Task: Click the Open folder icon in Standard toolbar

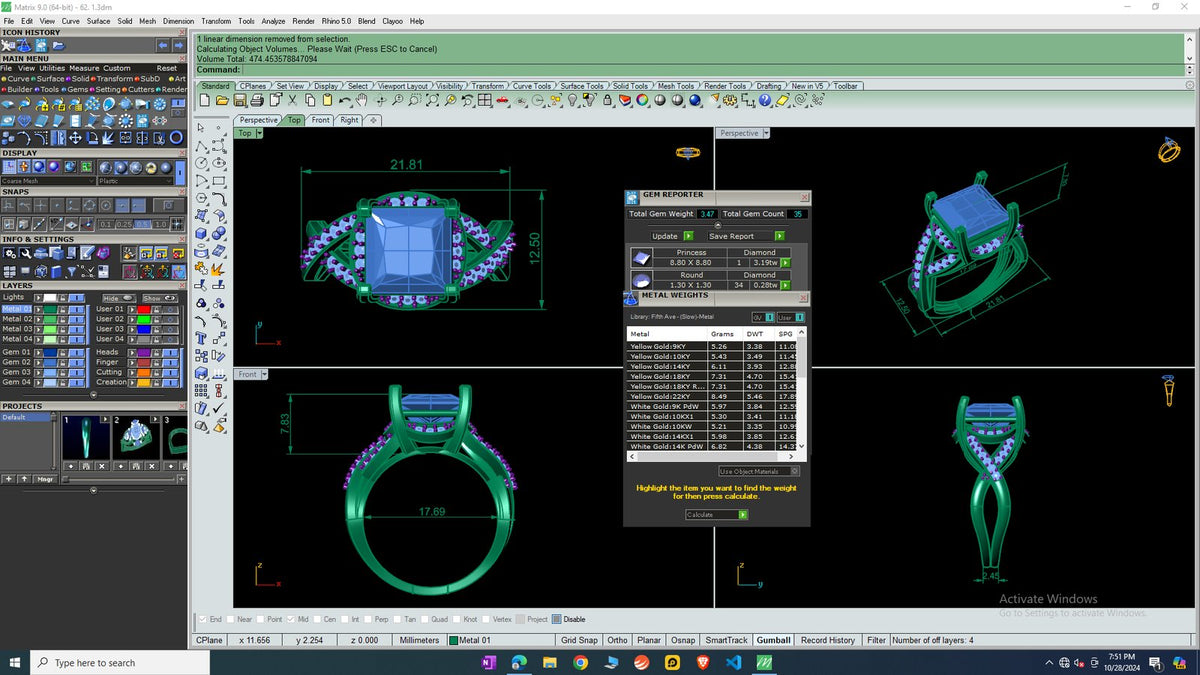Action: click(x=222, y=100)
